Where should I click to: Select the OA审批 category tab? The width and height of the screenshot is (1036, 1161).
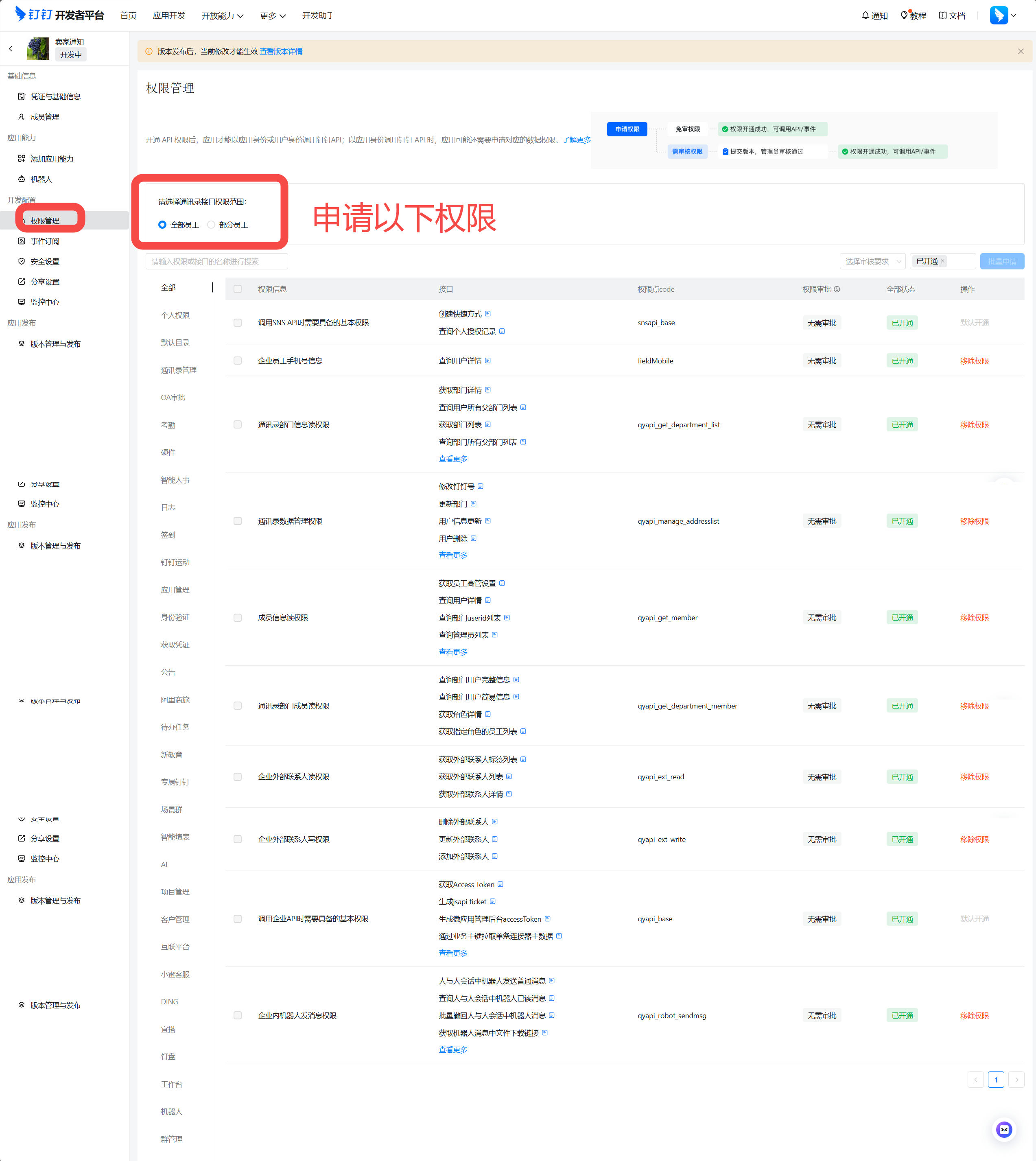point(173,397)
